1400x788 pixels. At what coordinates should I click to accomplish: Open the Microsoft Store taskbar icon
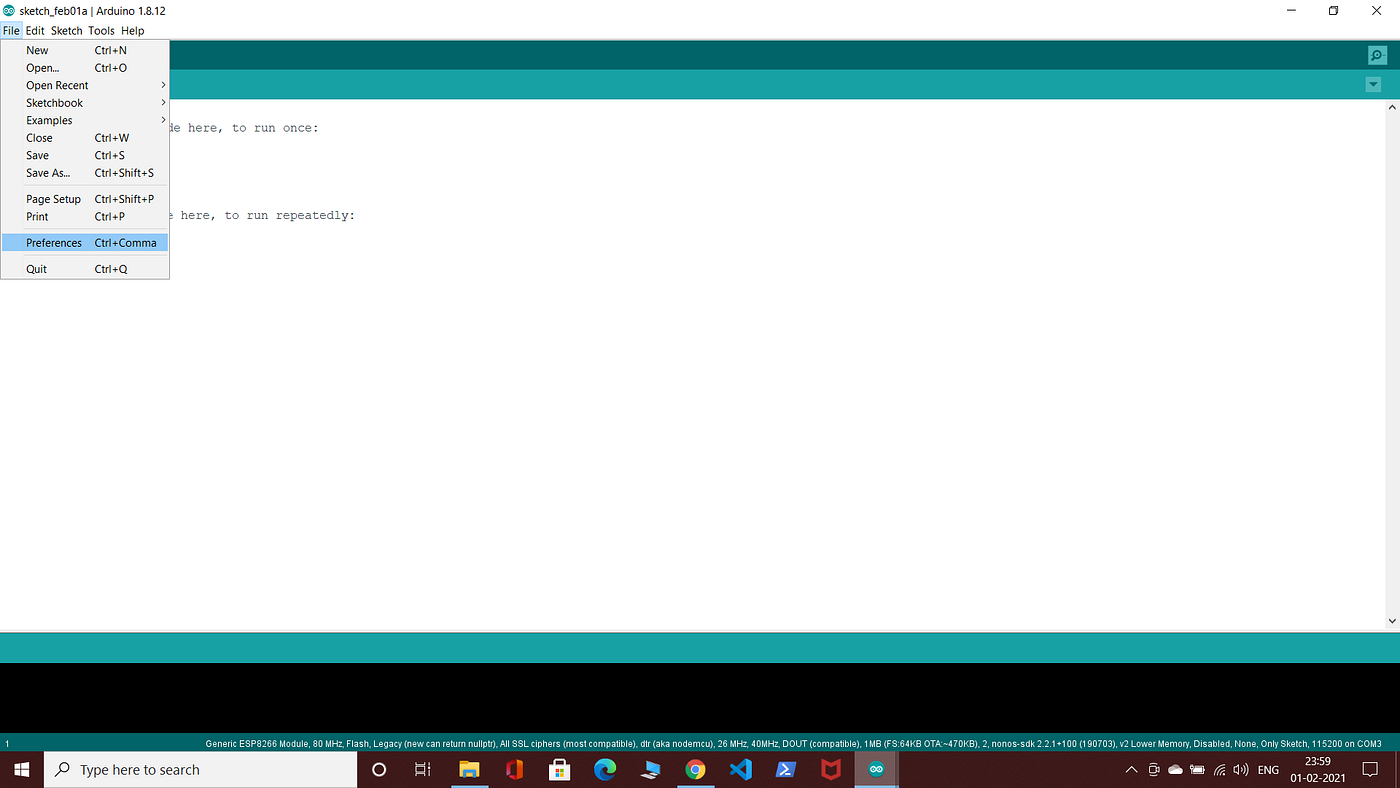click(560, 770)
